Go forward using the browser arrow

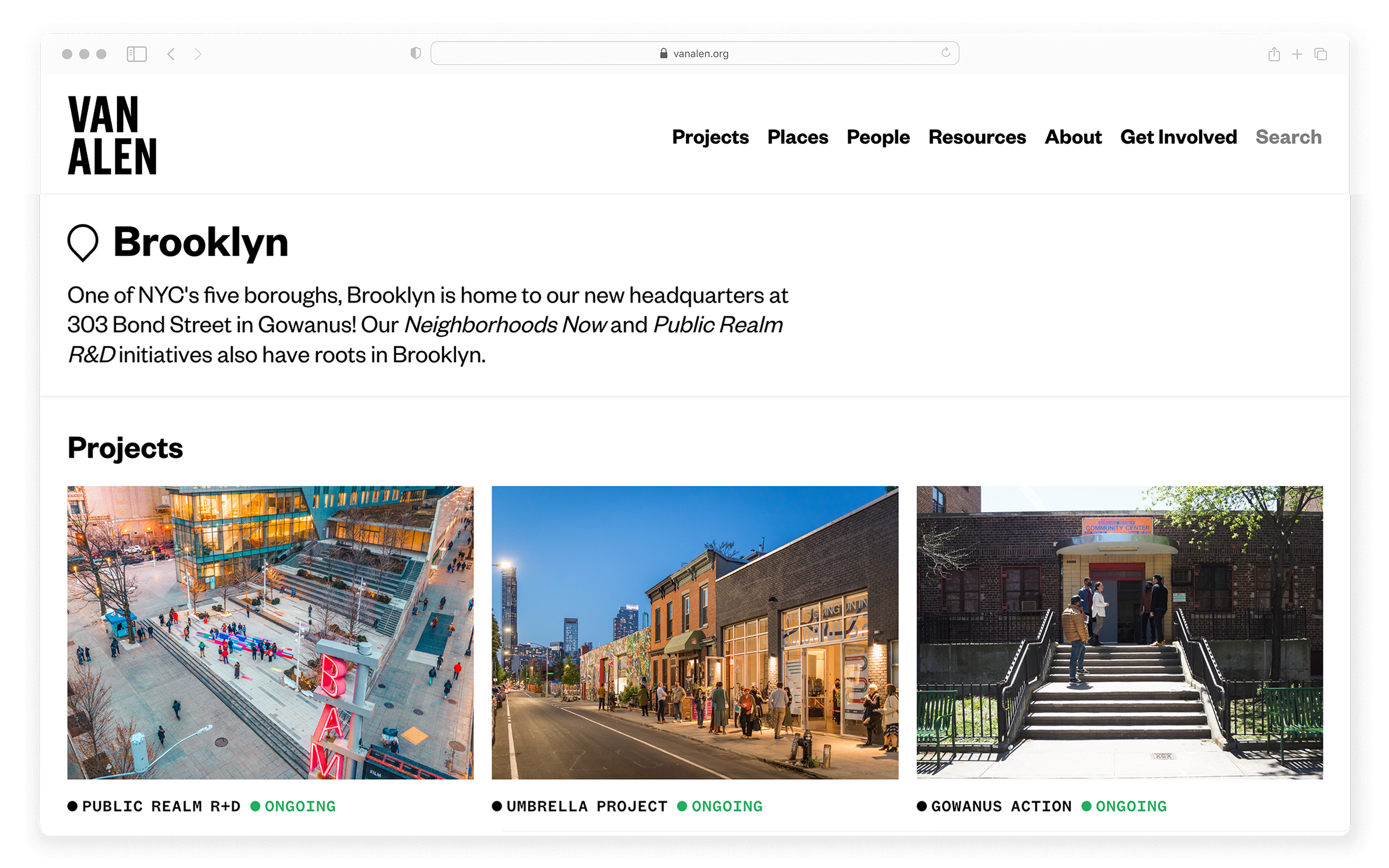click(x=198, y=54)
